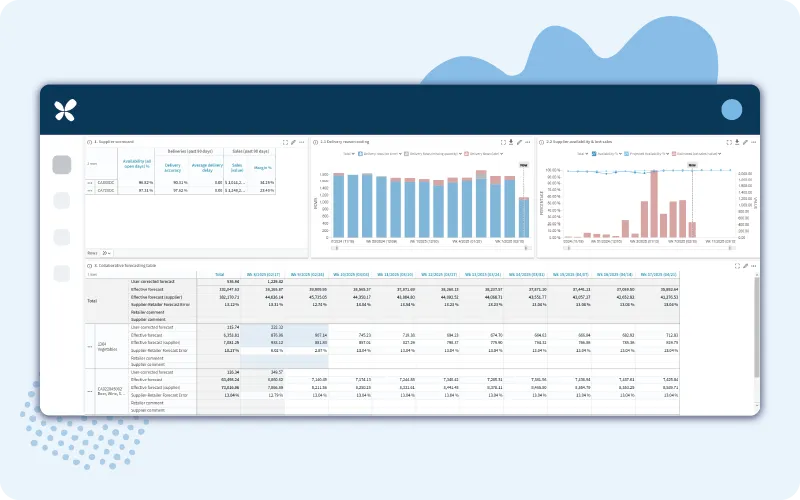800x500 pixels.
Task: Toggle pink series in Delivery reason legend
Action: coord(476,154)
